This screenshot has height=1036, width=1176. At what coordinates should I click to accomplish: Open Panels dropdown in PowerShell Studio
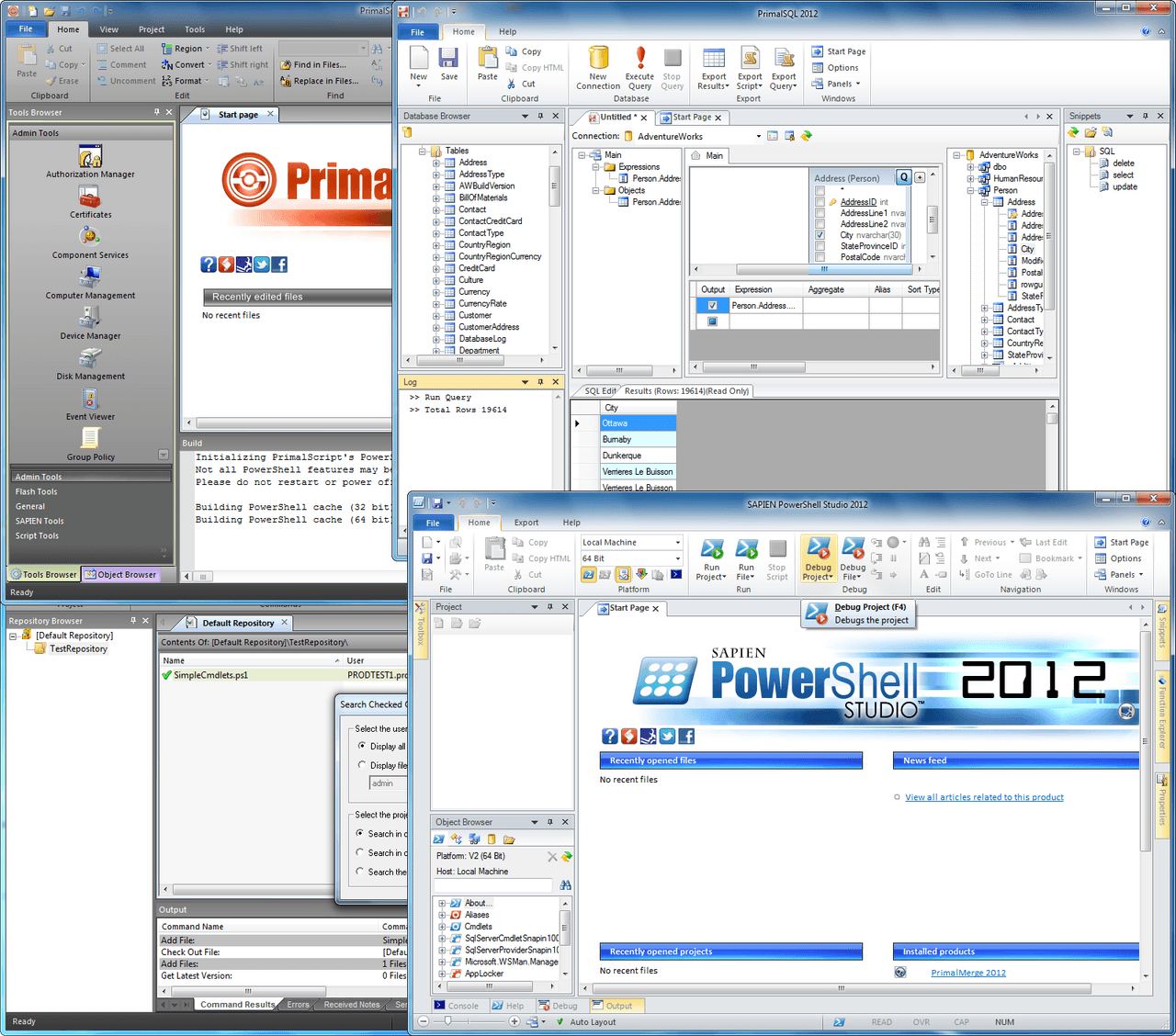pos(1119,575)
